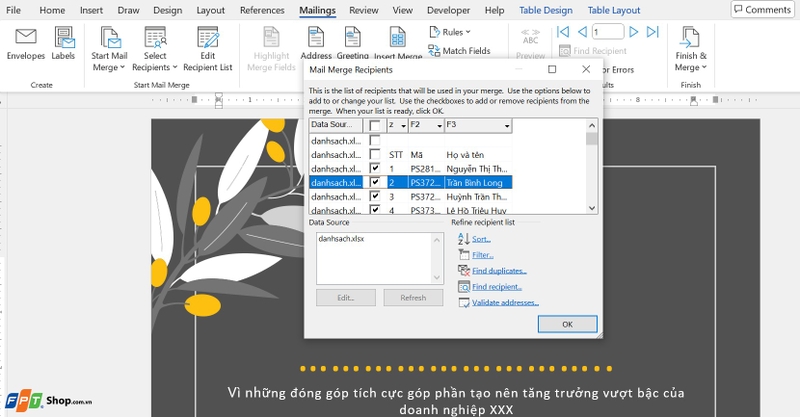Image resolution: width=800 pixels, height=417 pixels.
Task: Go to next record arrow
Action: [634, 32]
